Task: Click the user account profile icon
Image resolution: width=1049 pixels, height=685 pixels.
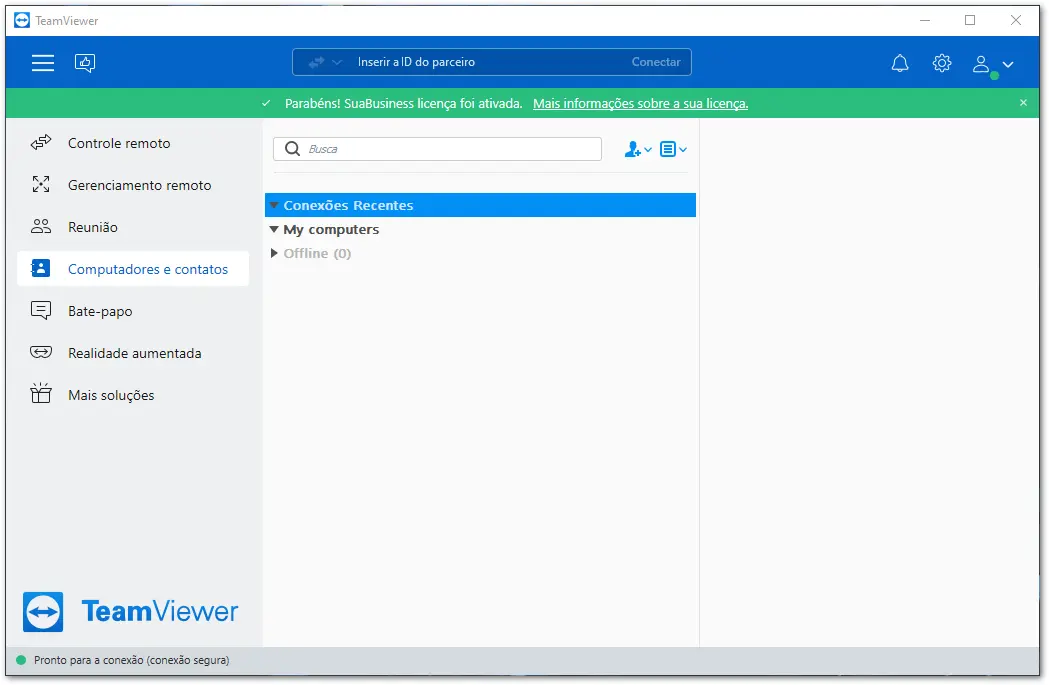Action: click(981, 64)
